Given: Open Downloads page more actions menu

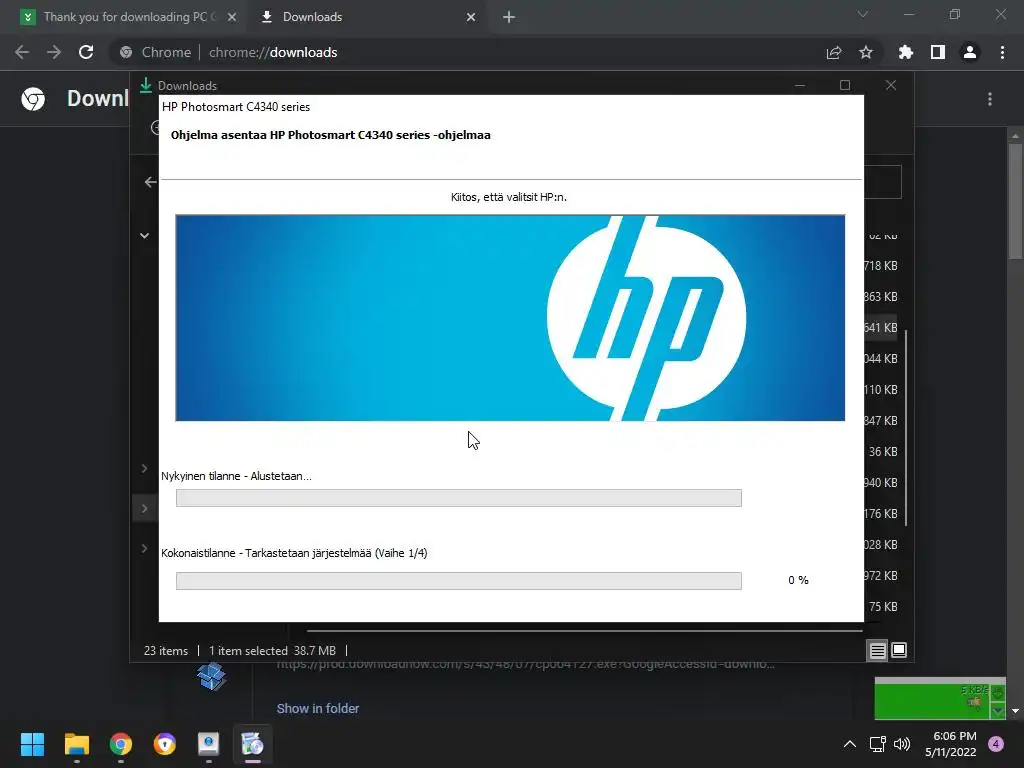Looking at the screenshot, I should (989, 99).
